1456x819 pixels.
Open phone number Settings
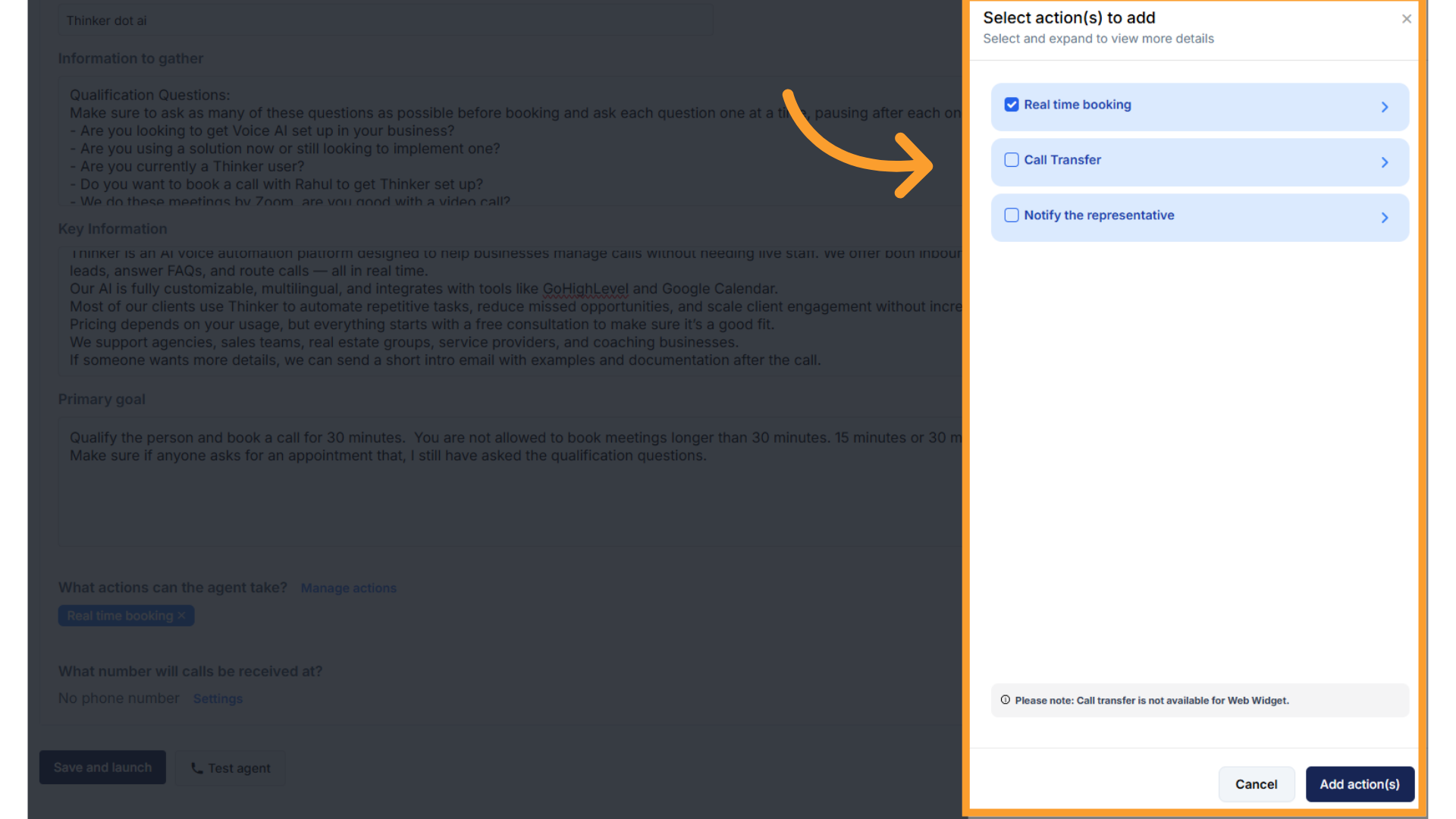[218, 698]
